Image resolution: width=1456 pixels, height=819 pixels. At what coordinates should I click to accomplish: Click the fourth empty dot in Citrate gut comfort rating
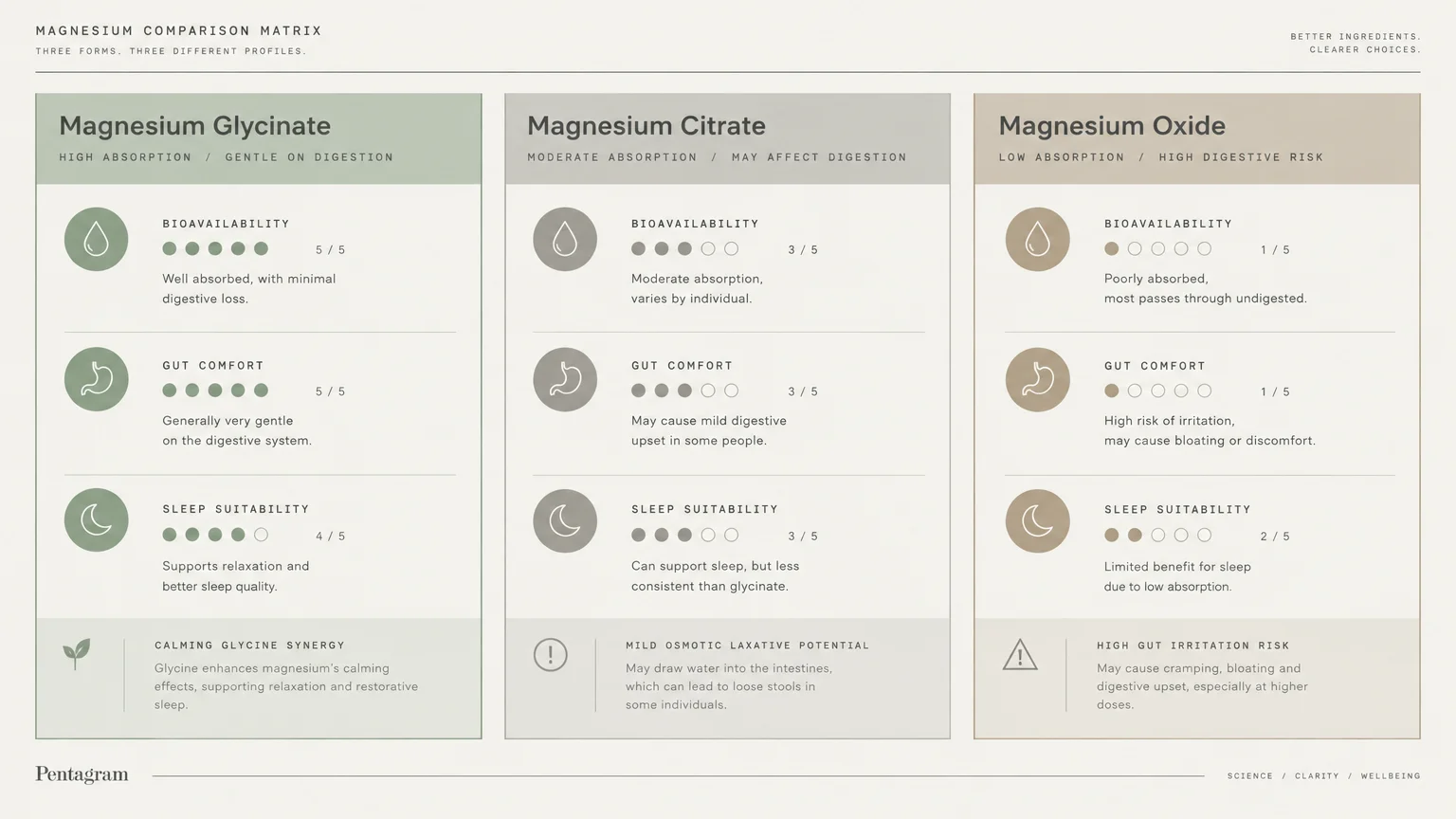click(708, 391)
